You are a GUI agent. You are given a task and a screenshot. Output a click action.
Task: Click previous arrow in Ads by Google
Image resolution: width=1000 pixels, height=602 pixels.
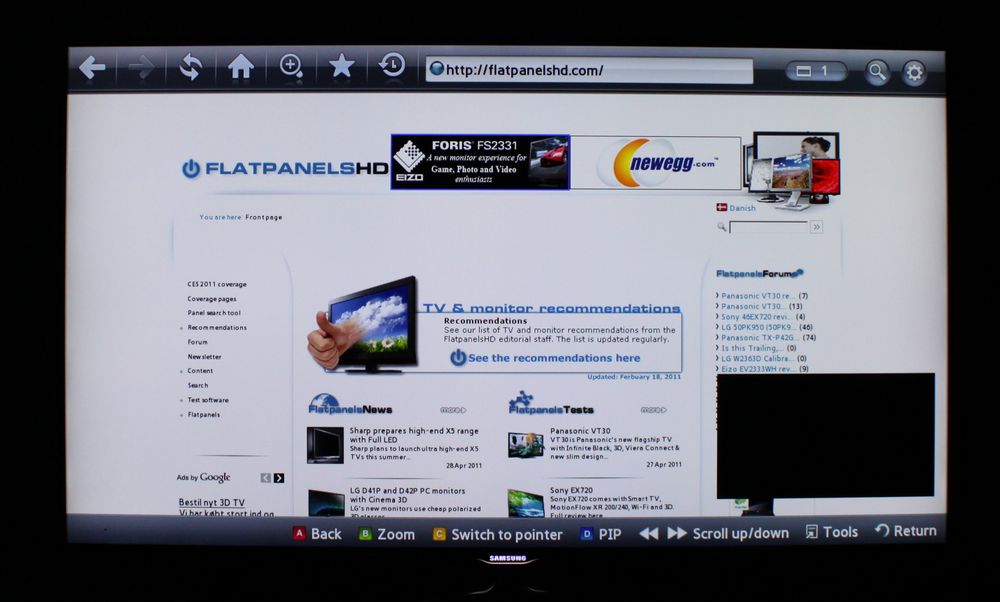pos(266,478)
